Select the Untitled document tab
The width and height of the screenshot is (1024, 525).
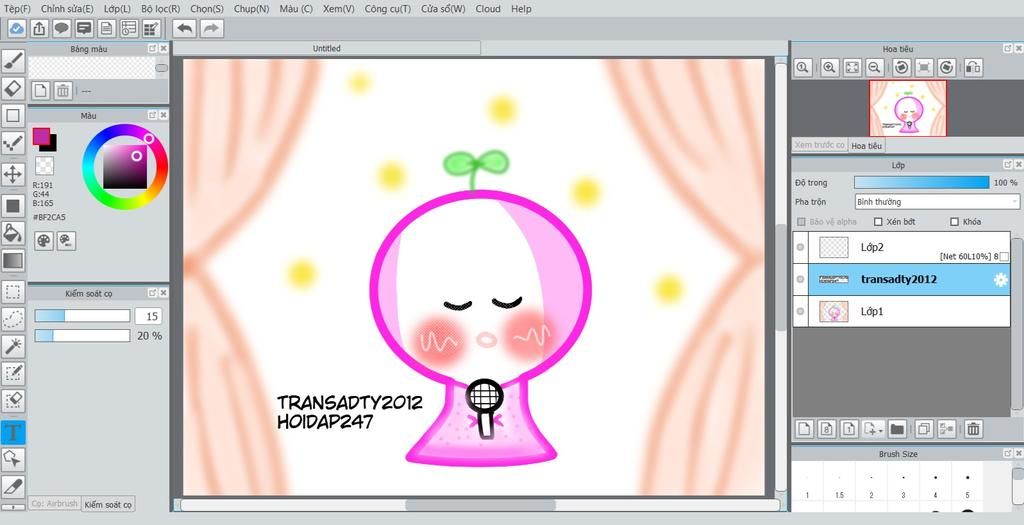click(327, 48)
